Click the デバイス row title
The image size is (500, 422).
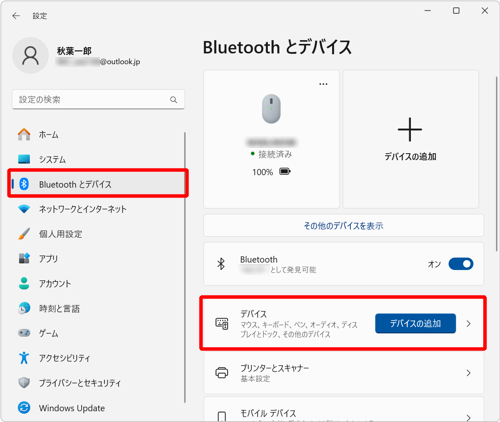tap(254, 314)
